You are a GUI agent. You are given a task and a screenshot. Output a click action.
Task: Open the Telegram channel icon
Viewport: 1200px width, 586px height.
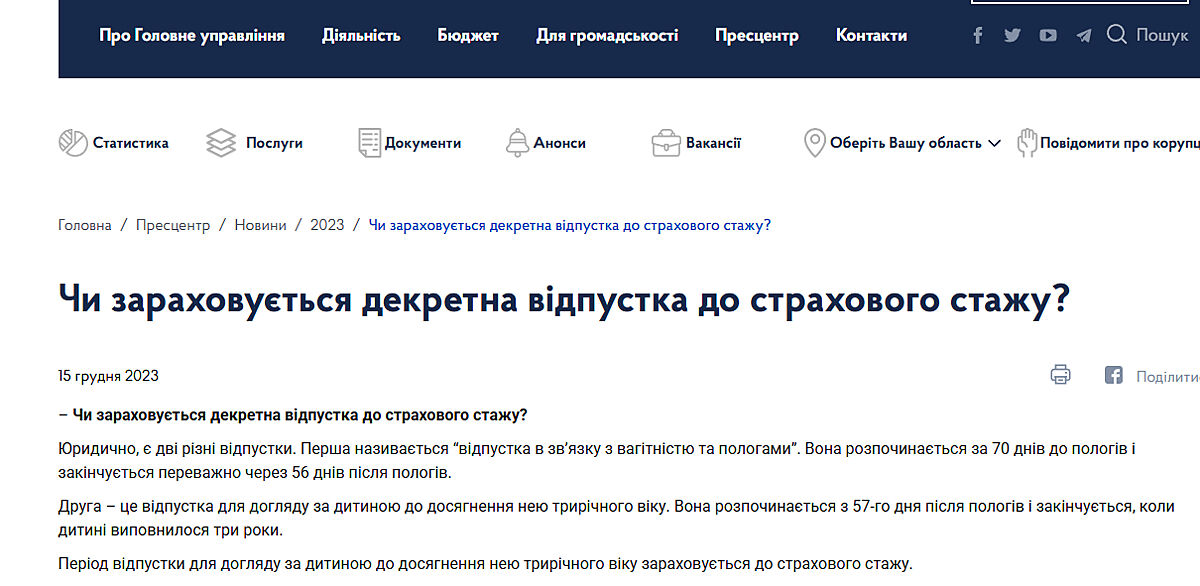(1083, 36)
